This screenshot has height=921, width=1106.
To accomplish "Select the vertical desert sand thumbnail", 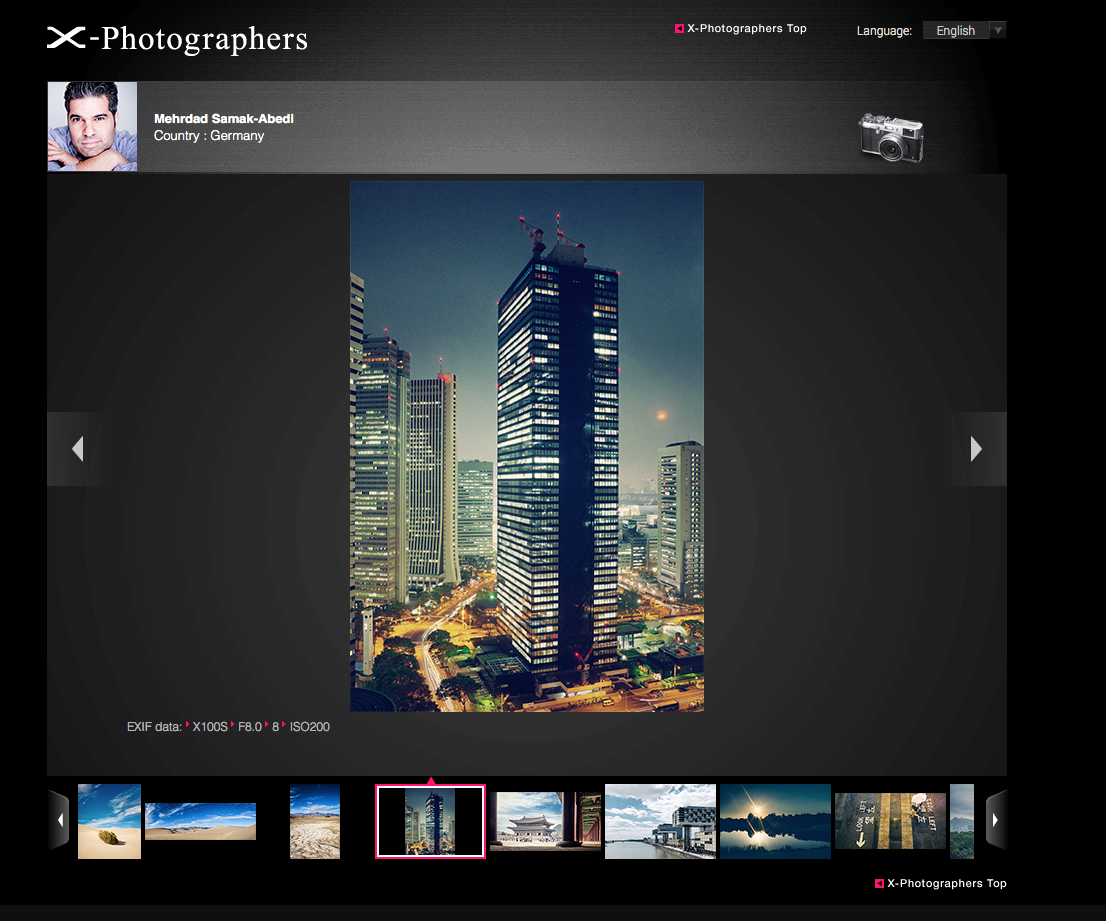I will pyautogui.click(x=314, y=821).
